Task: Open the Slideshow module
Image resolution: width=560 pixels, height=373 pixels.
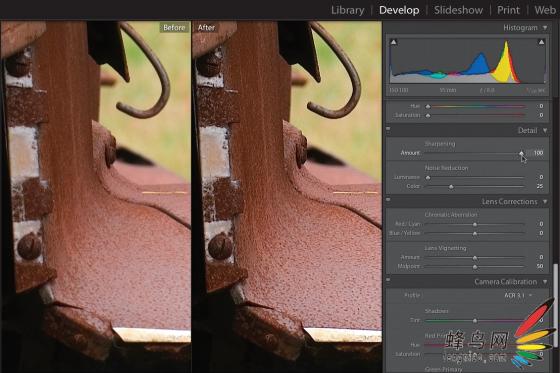Action: pos(458,10)
